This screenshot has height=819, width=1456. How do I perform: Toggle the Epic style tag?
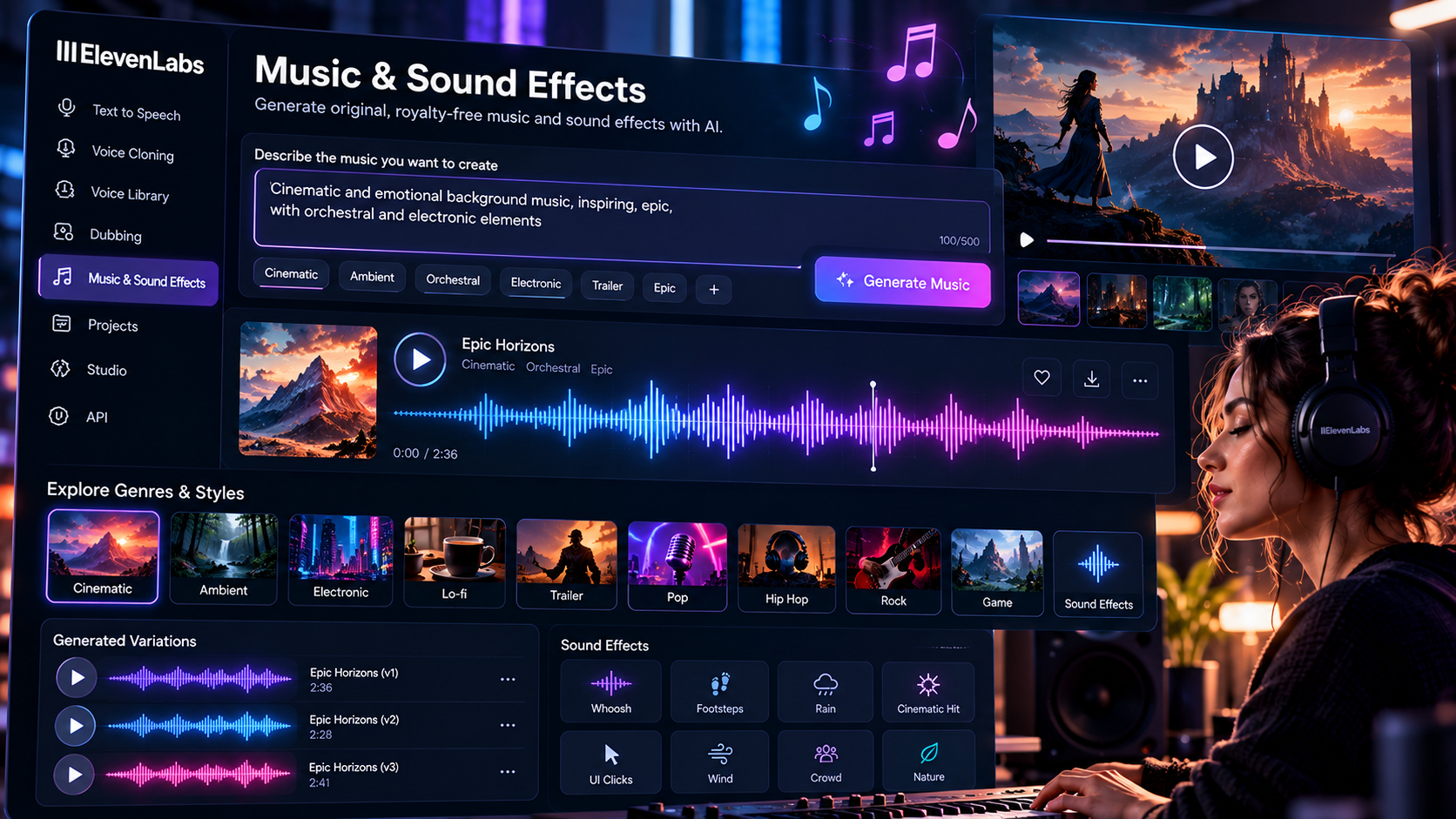[x=664, y=288]
